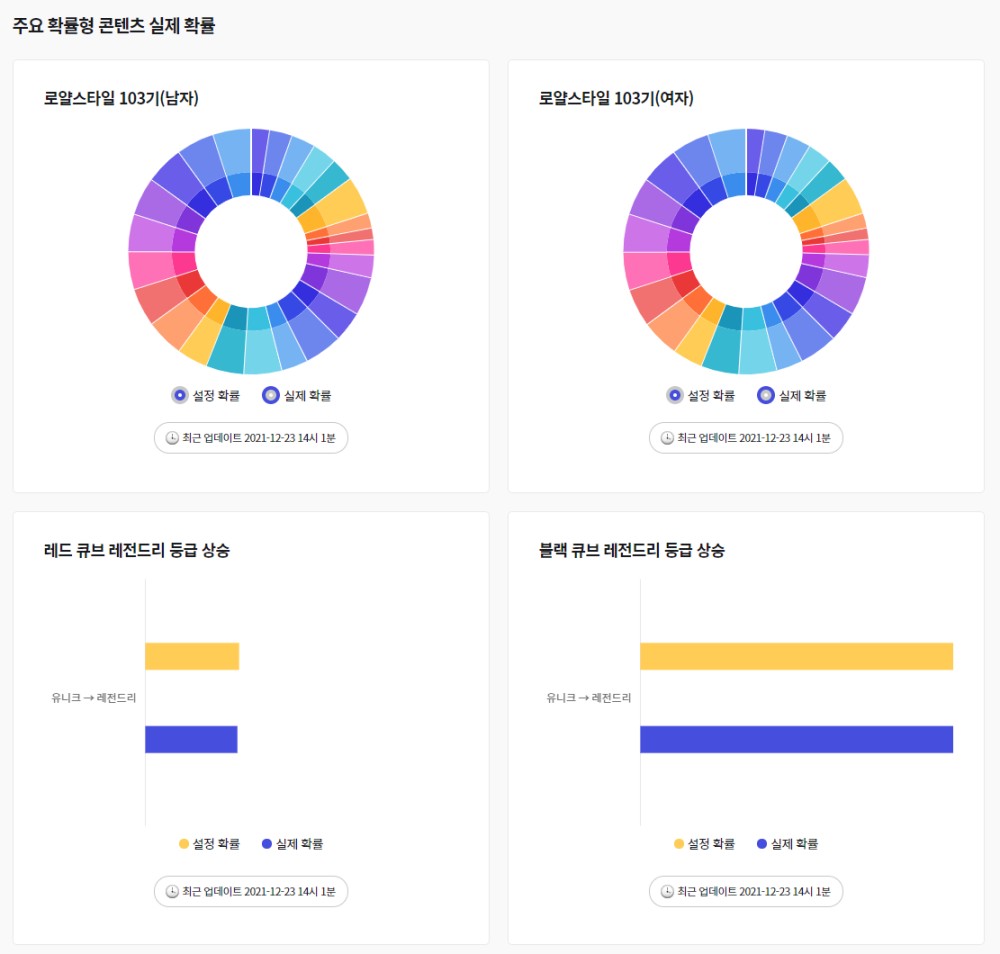The height and width of the screenshot is (954, 1000).
Task: Click 유니크 → 레전드리 axis label in 레드 큐브 chart
Action: coord(94,698)
